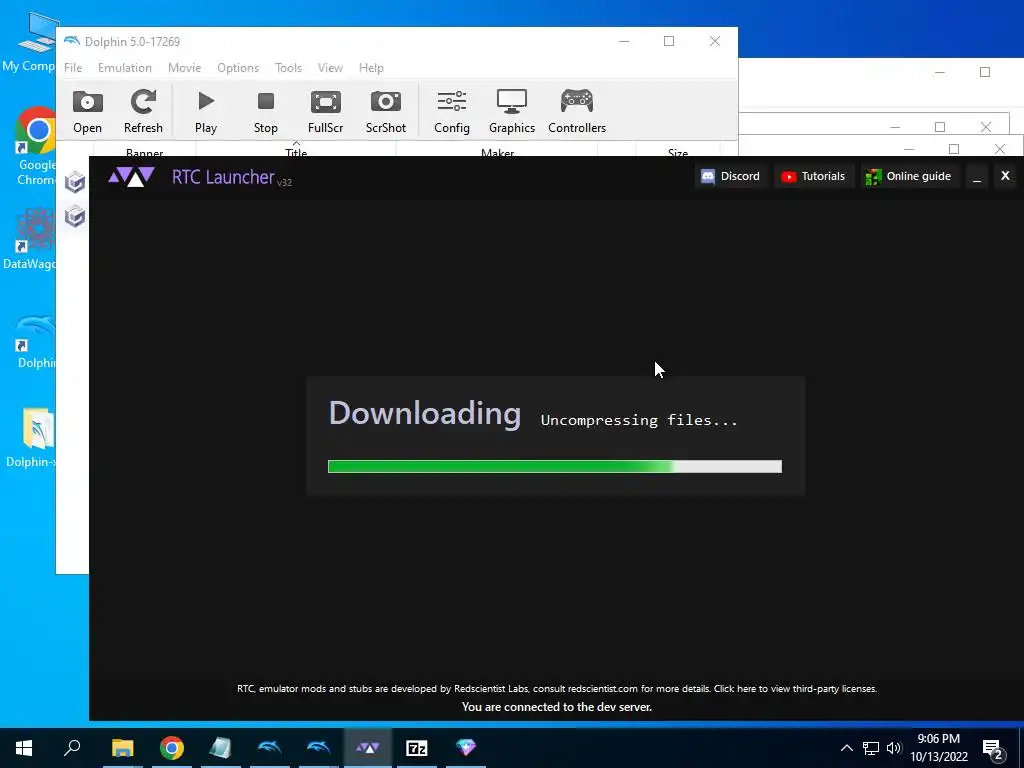Open the Help menu in Dolphin

tap(371, 68)
